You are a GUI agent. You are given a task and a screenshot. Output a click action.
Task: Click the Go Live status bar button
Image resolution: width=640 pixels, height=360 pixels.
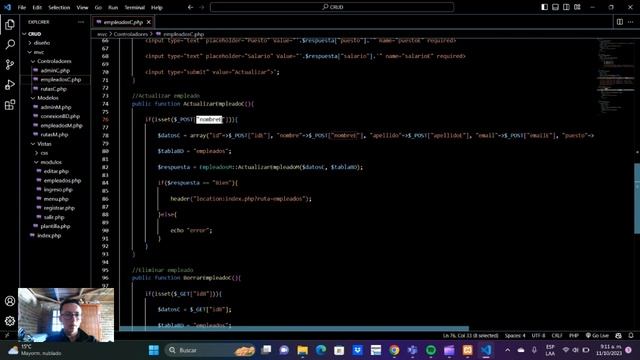point(597,336)
